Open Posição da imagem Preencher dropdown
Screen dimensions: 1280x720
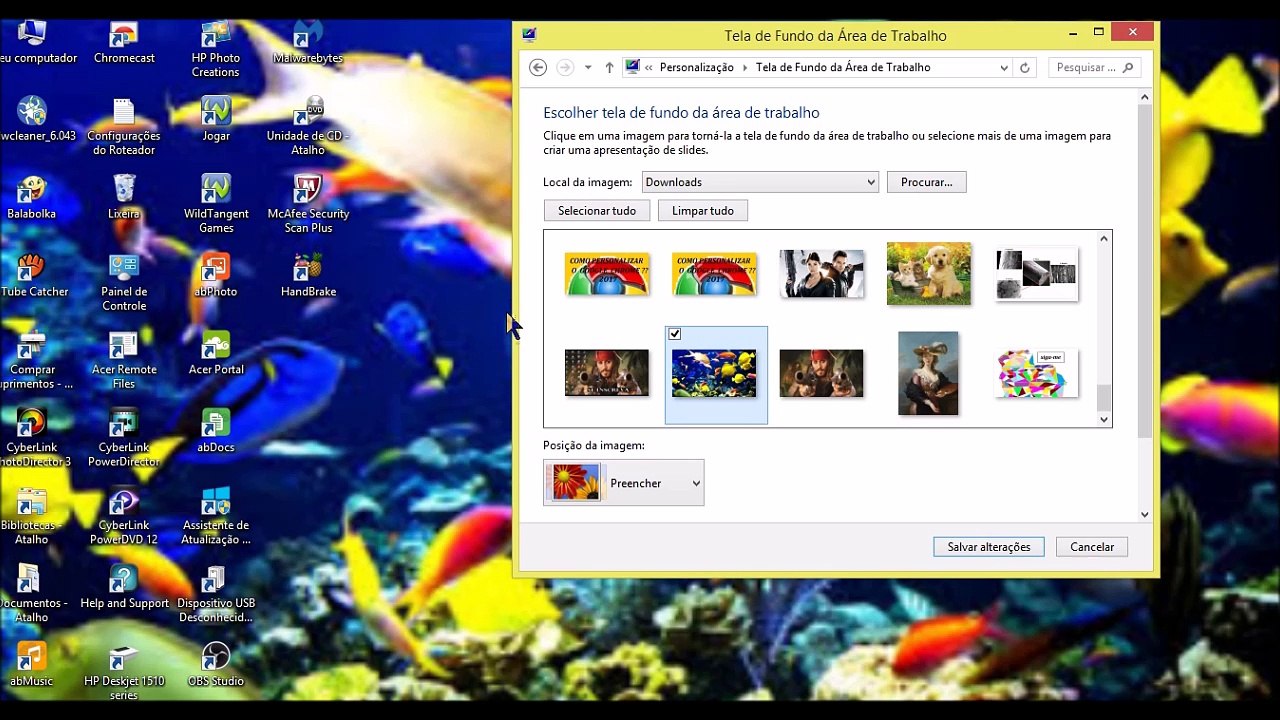pyautogui.click(x=623, y=483)
